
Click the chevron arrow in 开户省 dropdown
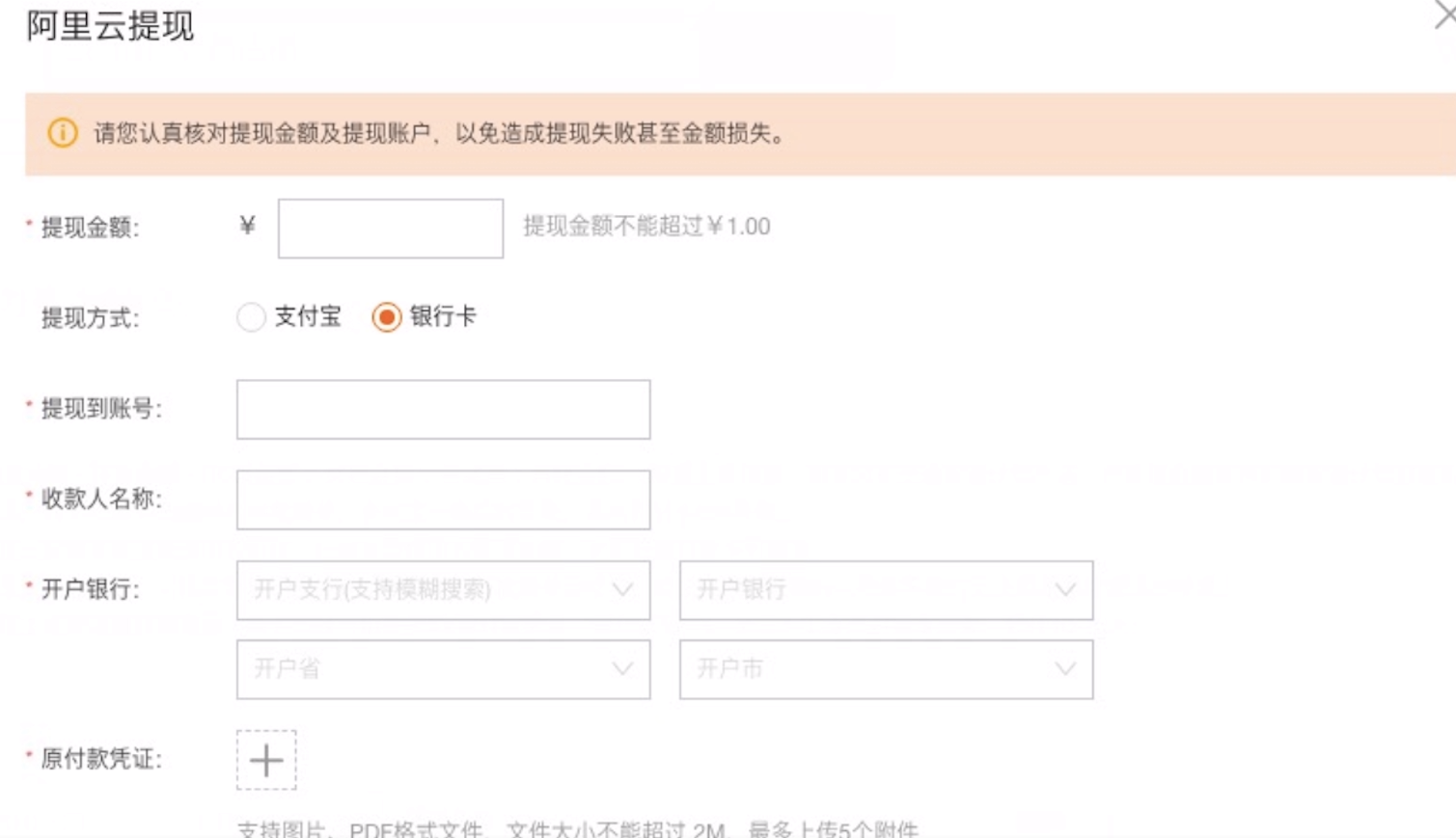pos(622,669)
